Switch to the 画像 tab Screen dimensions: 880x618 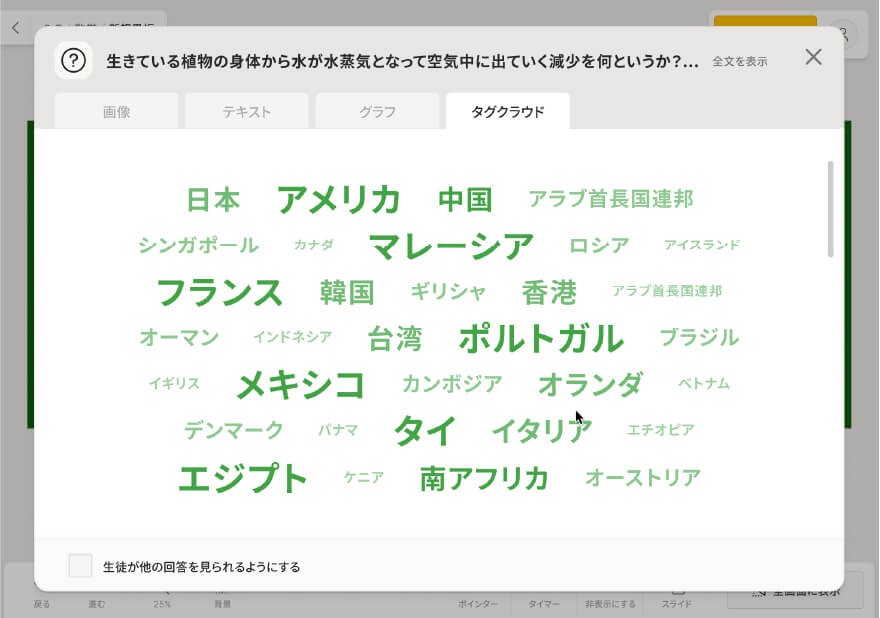(116, 112)
